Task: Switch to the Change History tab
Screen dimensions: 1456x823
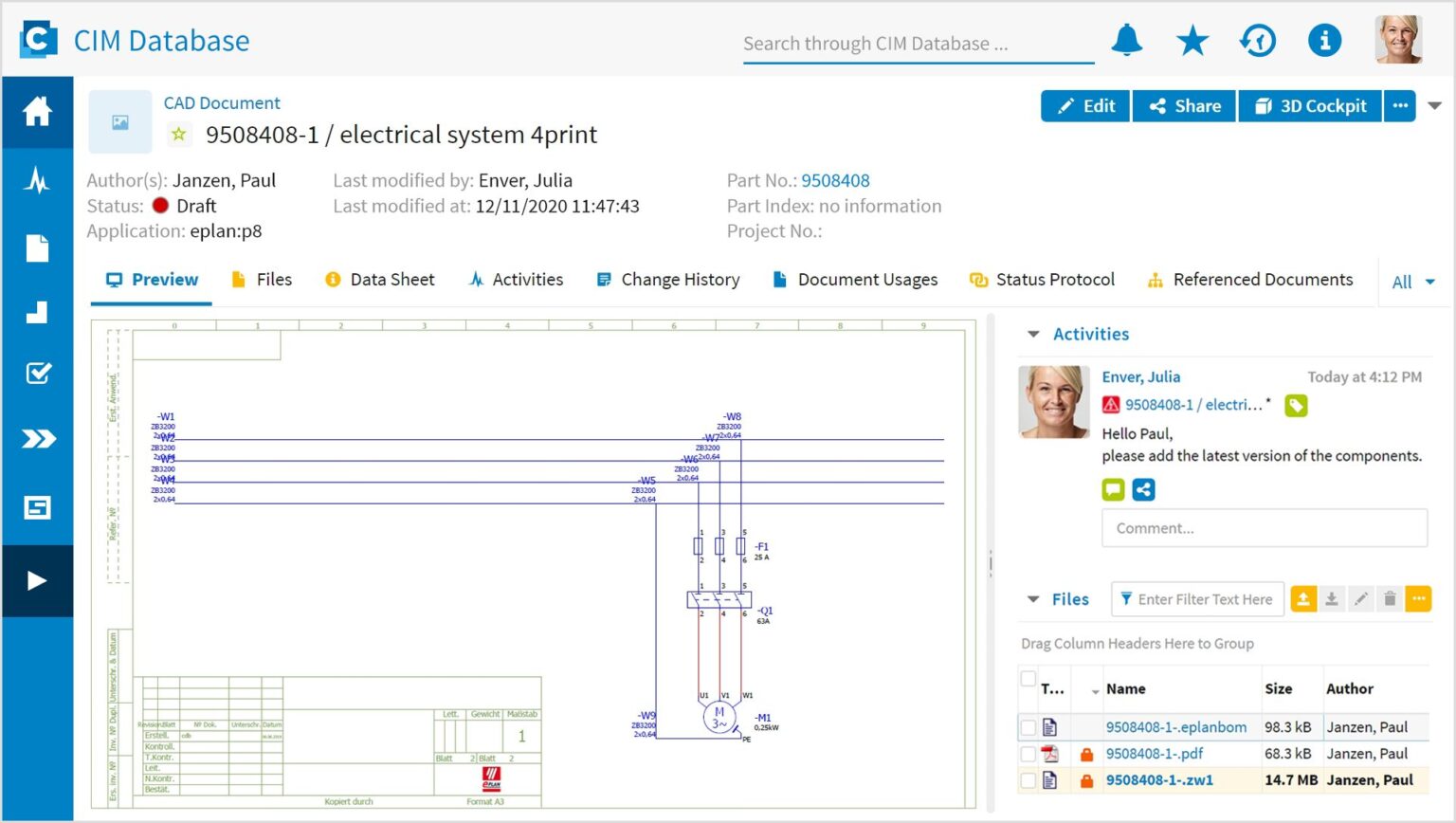Action: pos(680,279)
